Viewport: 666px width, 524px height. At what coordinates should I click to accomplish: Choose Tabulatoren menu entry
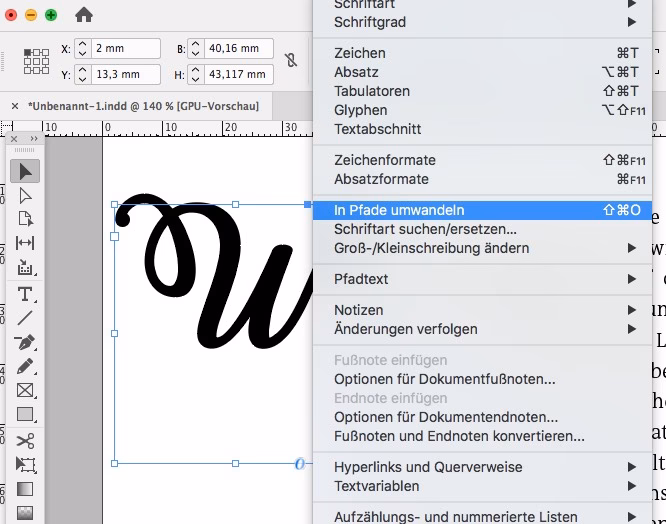click(483, 91)
